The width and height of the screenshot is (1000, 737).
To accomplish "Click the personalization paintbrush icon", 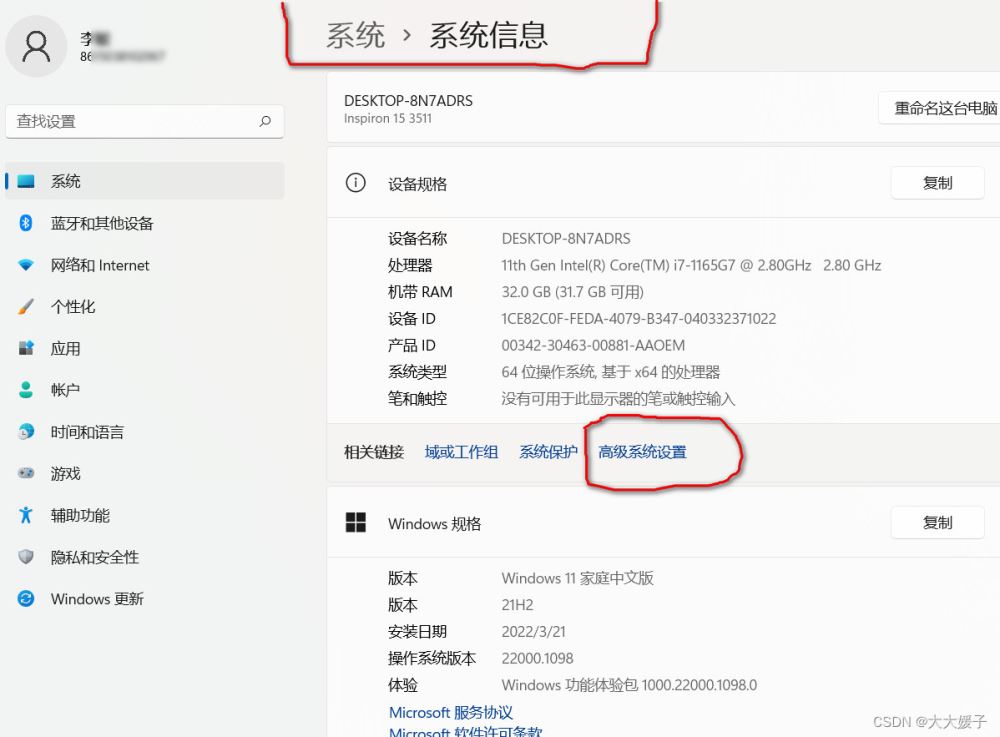I will click(x=26, y=307).
